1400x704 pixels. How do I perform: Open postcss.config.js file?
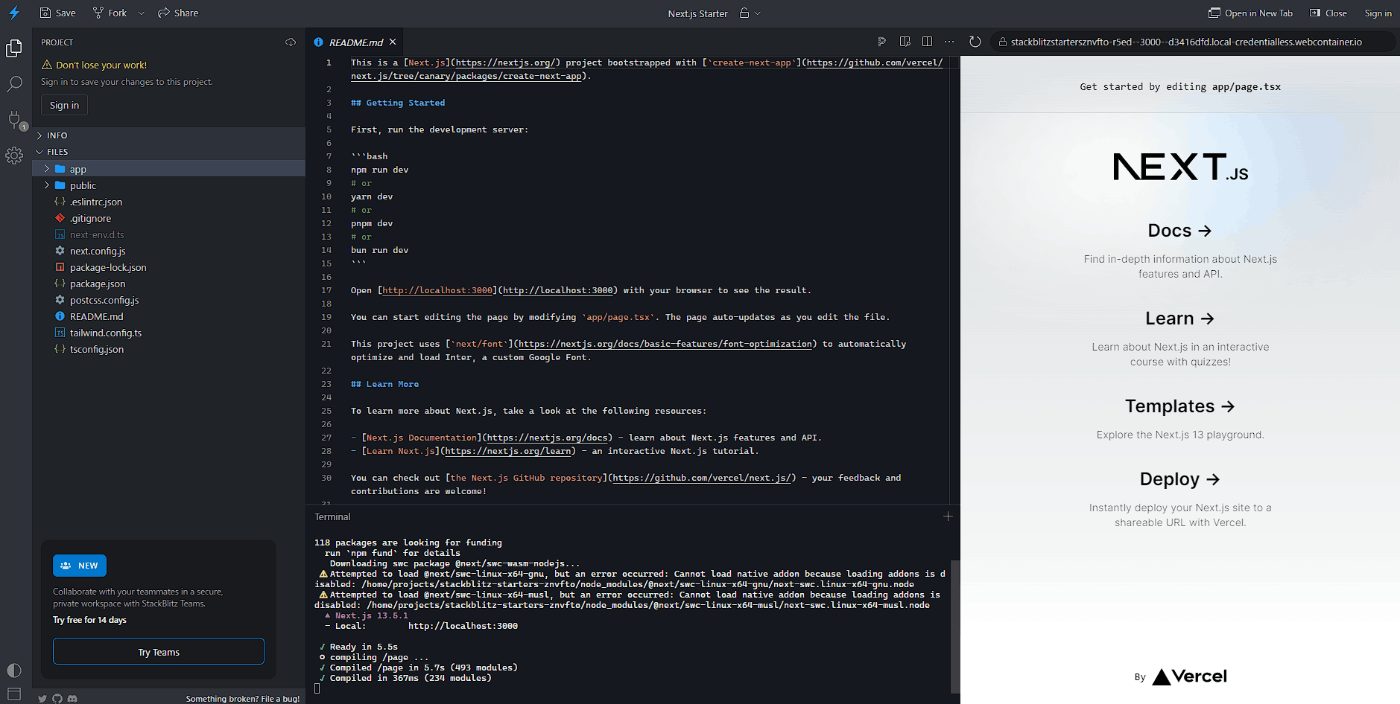click(169, 300)
